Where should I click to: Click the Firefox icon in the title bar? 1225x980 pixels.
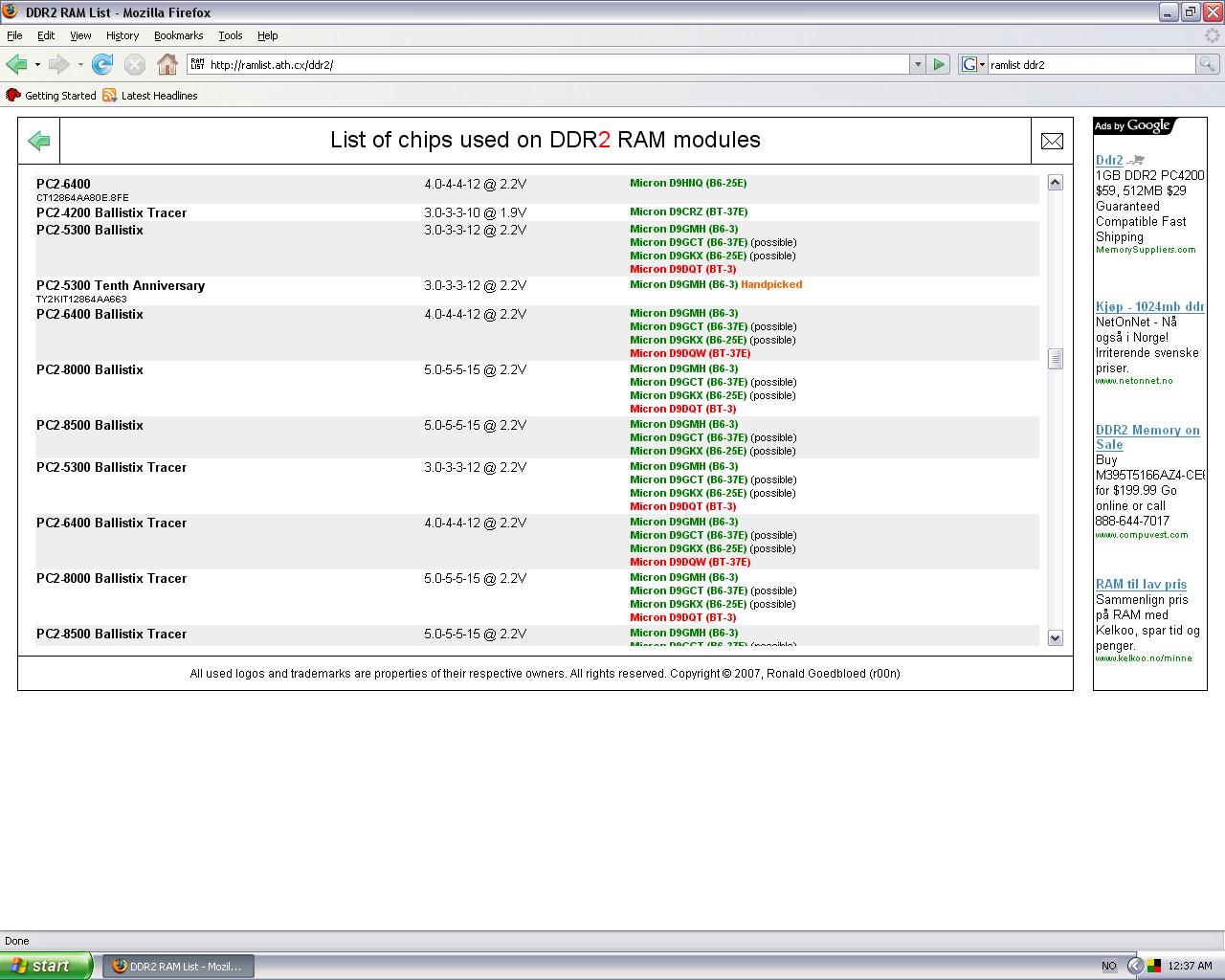click(11, 11)
